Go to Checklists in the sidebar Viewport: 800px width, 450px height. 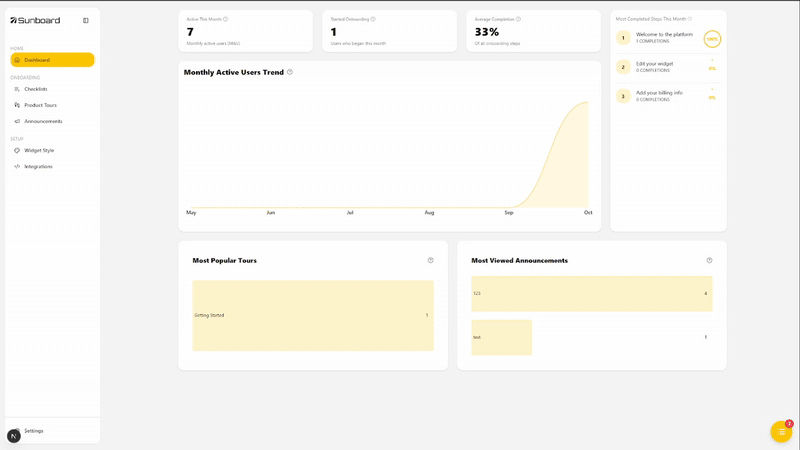(x=36, y=89)
